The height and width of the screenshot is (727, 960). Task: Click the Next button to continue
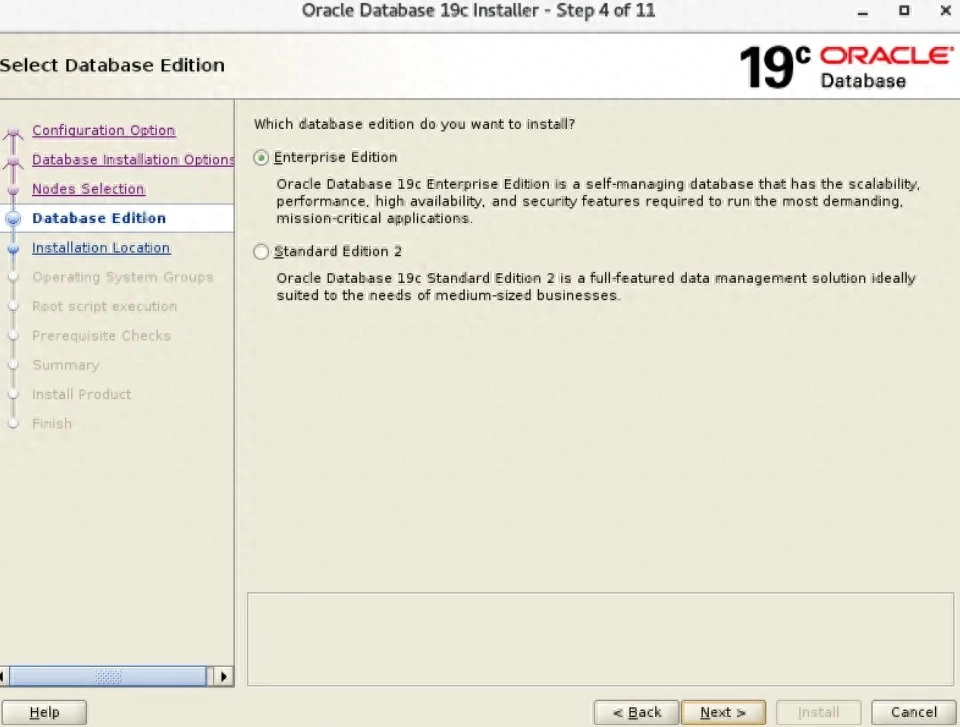(723, 712)
